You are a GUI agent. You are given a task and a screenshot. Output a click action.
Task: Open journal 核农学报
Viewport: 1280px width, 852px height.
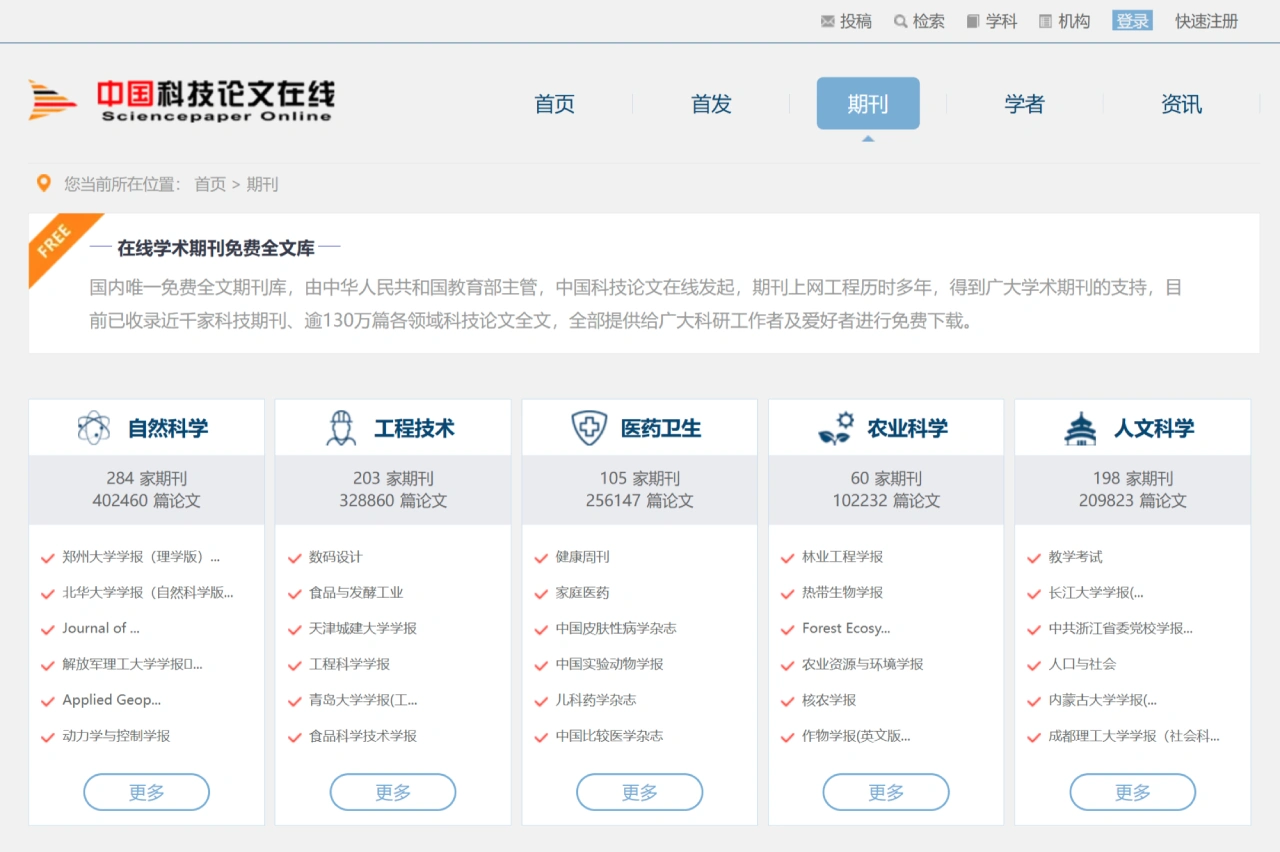[x=829, y=700]
